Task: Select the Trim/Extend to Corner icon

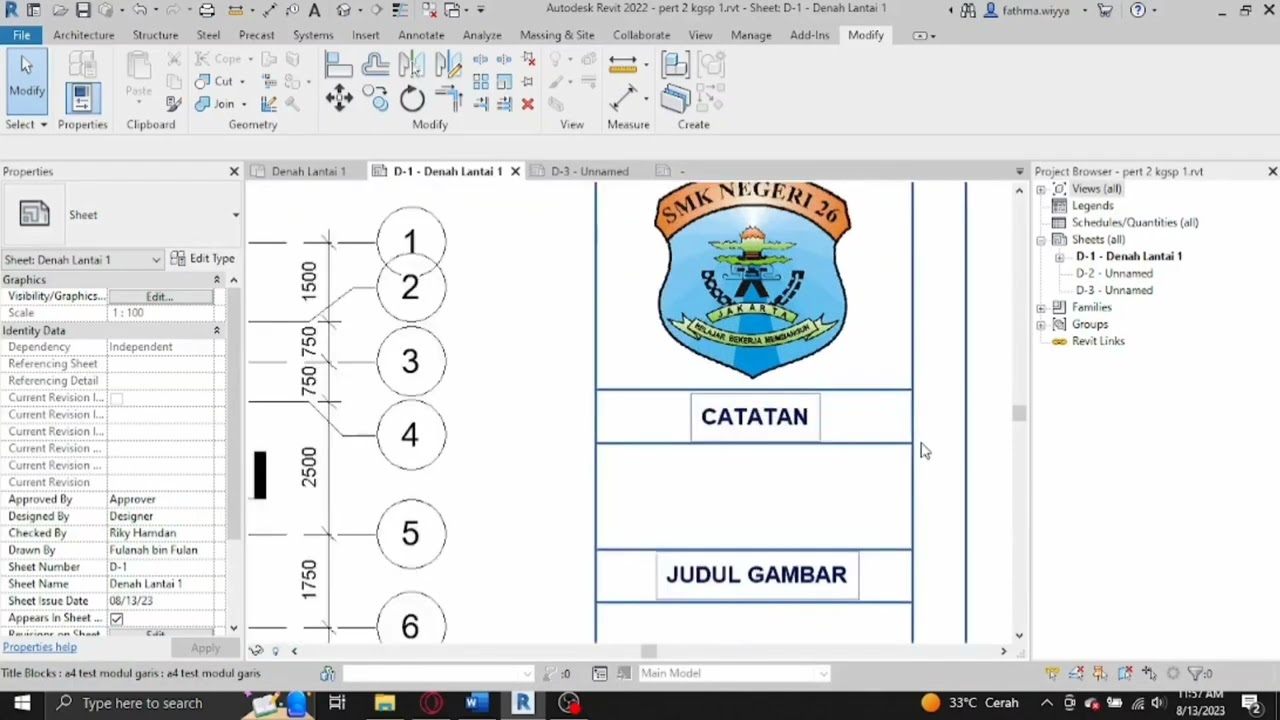Action: point(448,98)
